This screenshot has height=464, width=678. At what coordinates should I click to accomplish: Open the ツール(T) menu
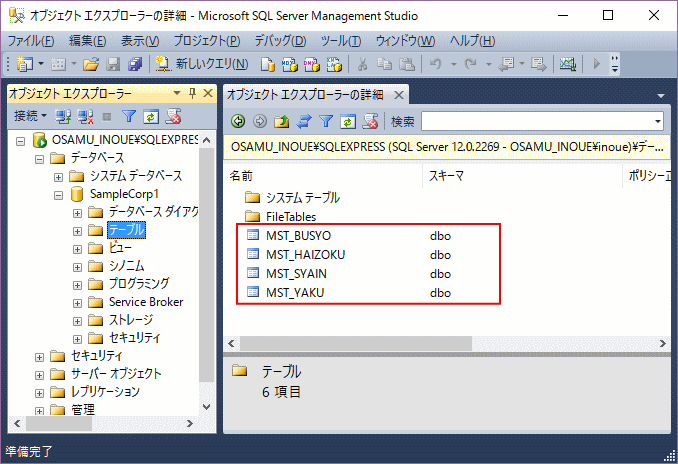(x=341, y=41)
